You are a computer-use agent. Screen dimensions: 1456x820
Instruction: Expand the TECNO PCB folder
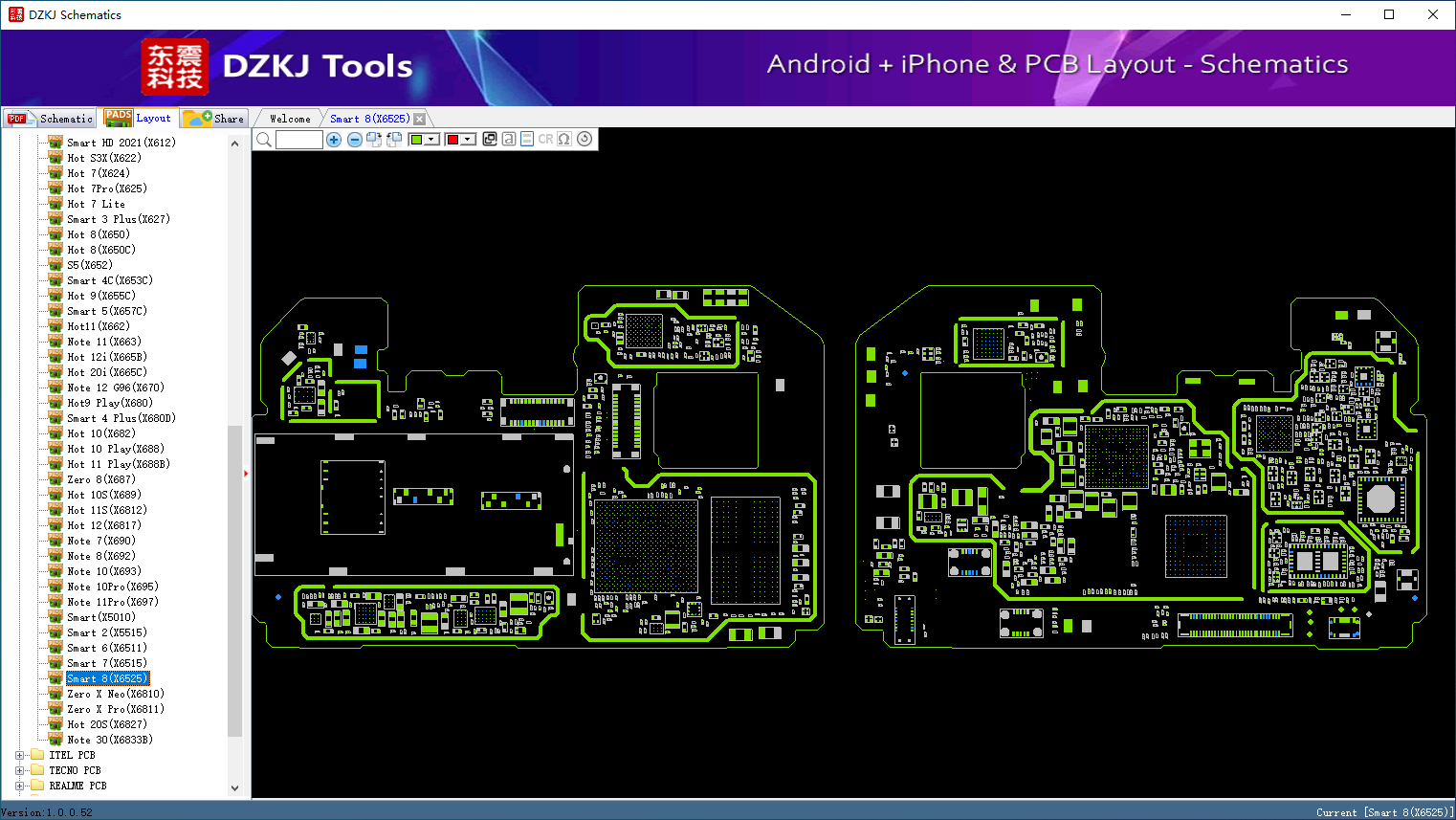20,770
